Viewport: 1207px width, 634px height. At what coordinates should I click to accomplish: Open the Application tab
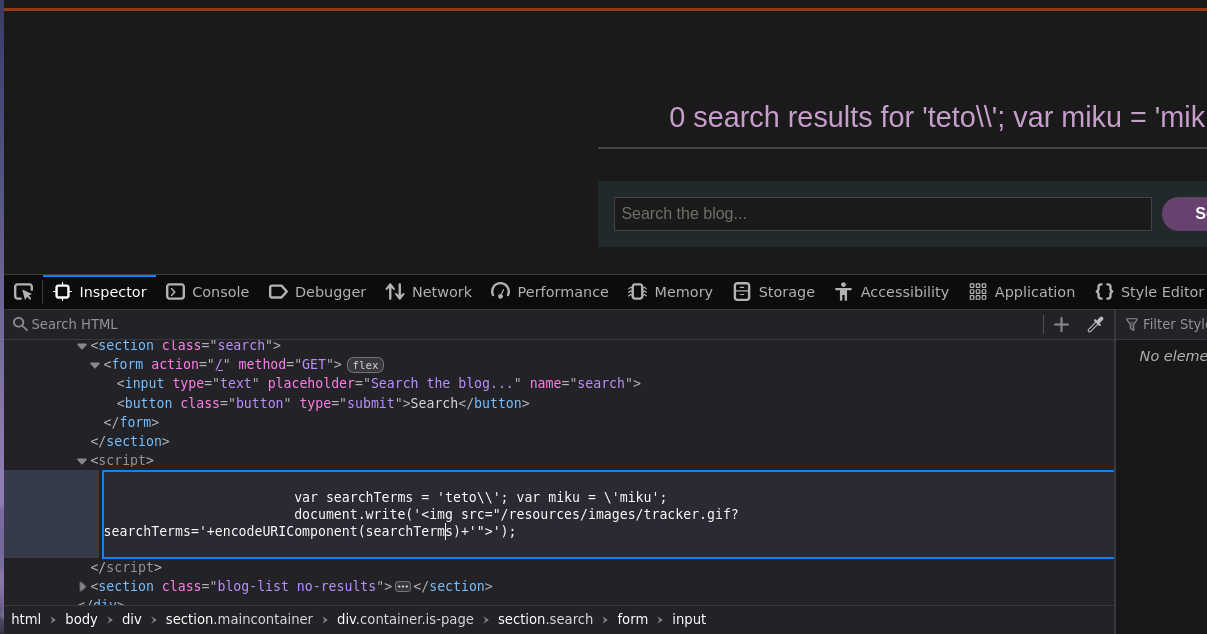[x=1021, y=292]
